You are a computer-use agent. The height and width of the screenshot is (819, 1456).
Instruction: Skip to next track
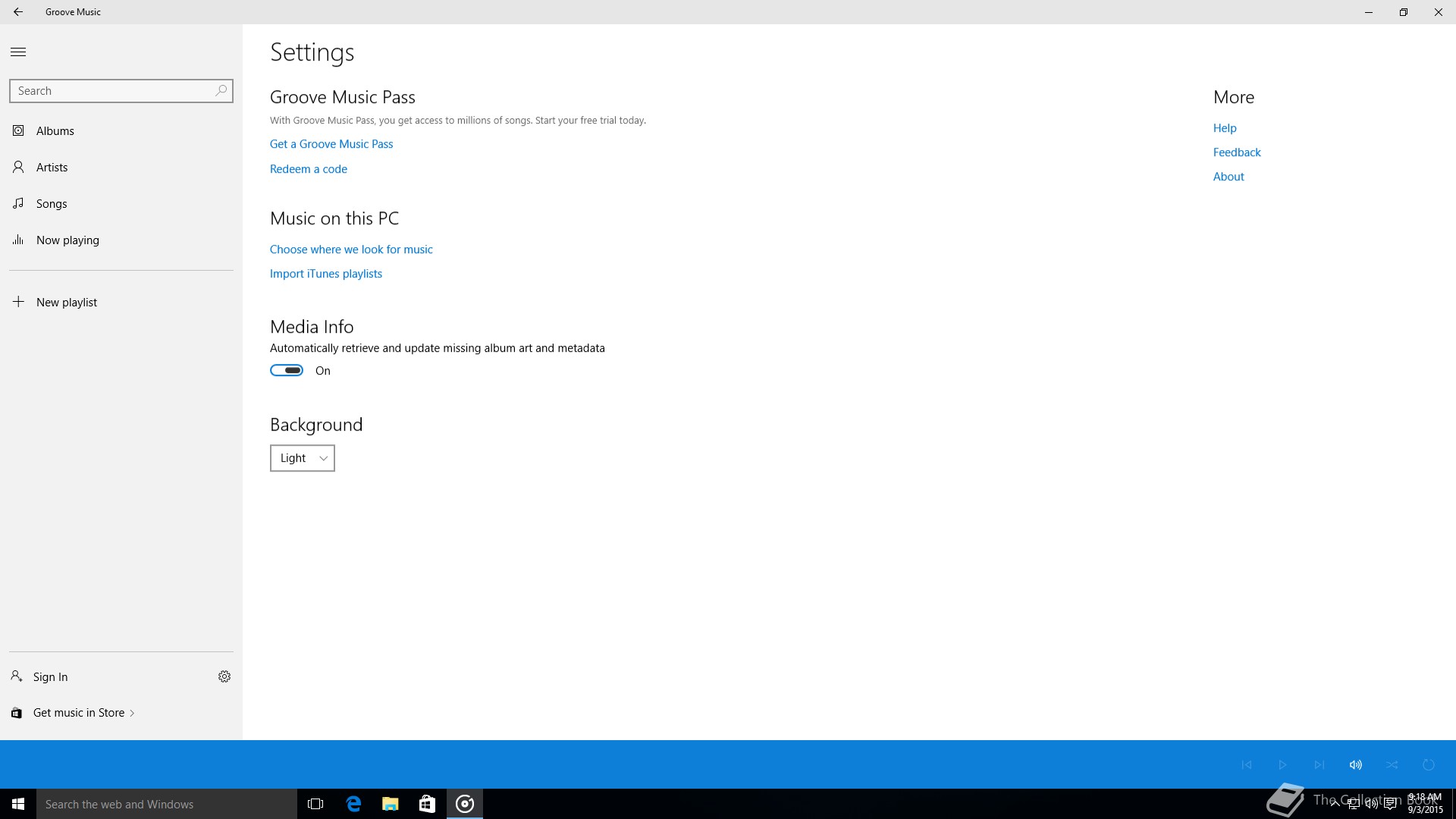coord(1319,764)
